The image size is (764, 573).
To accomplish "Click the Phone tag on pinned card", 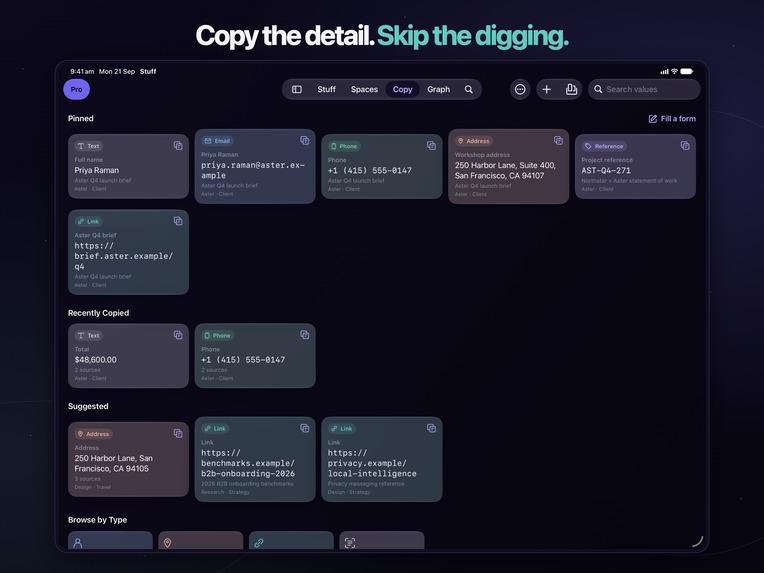I will point(344,146).
